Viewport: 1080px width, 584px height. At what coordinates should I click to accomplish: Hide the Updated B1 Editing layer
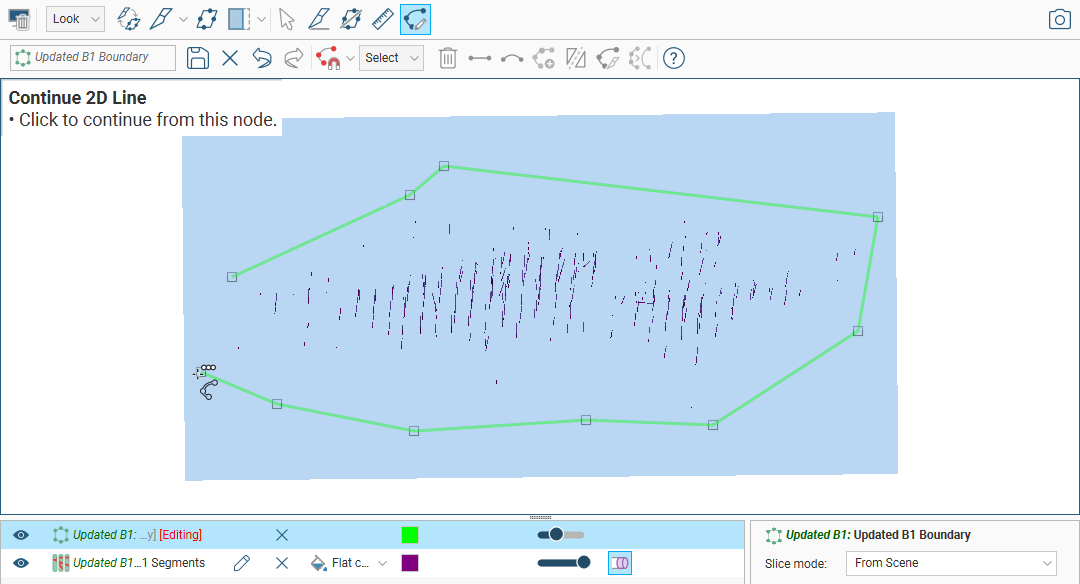[x=21, y=535]
